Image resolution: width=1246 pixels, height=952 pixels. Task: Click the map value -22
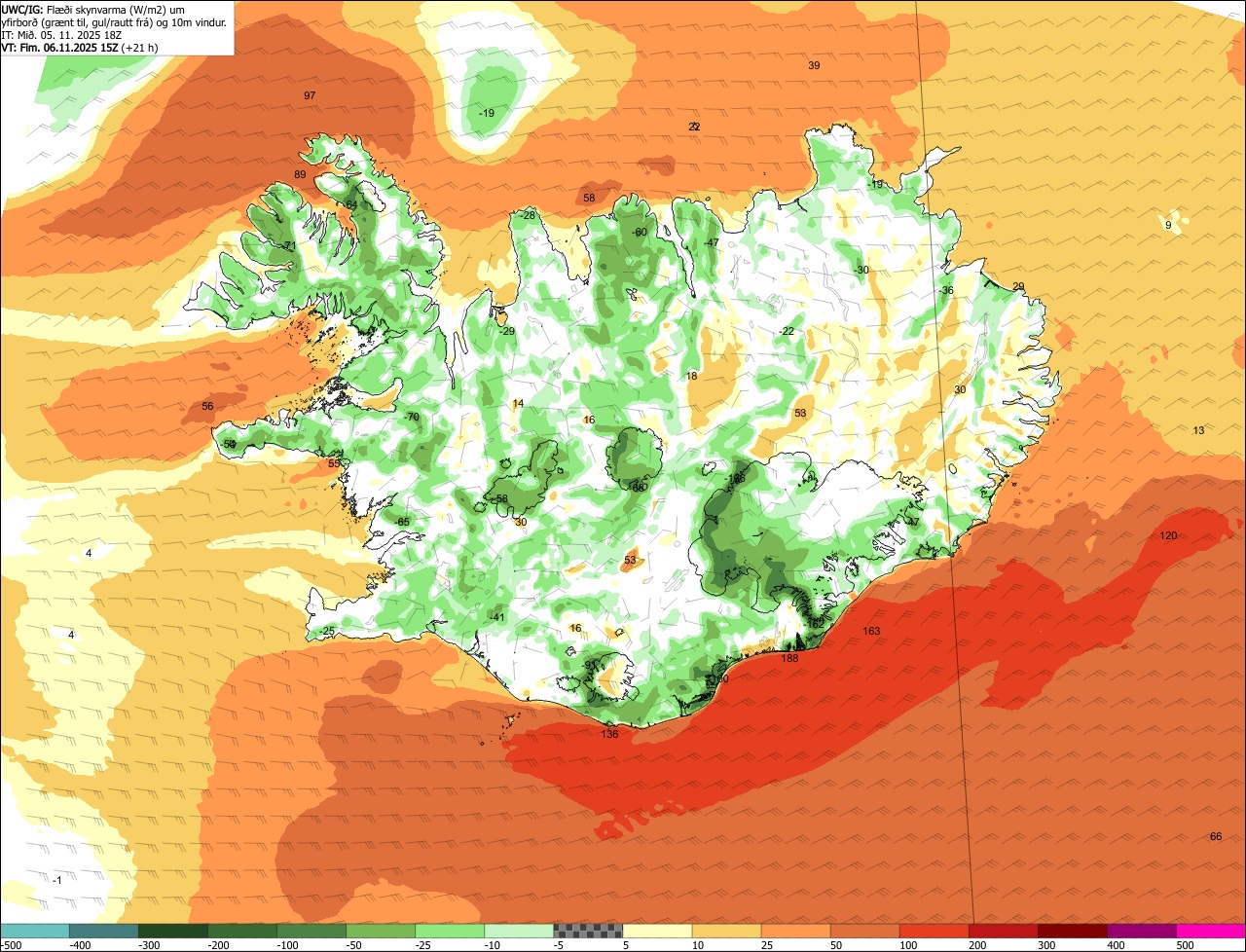(787, 331)
